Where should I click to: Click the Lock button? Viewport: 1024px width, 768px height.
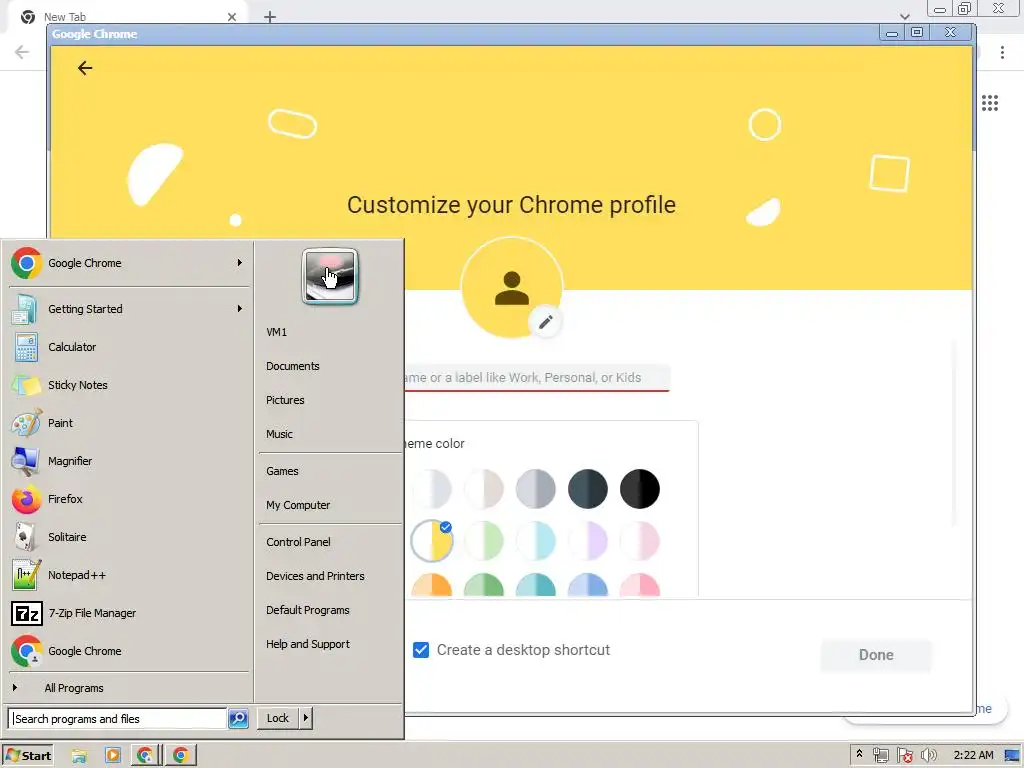(x=278, y=718)
